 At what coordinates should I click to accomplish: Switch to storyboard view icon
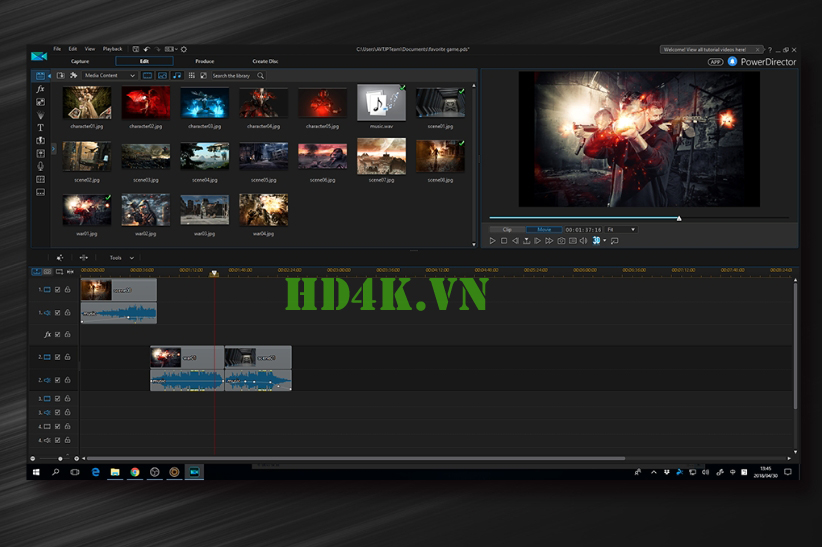pyautogui.click(x=48, y=272)
